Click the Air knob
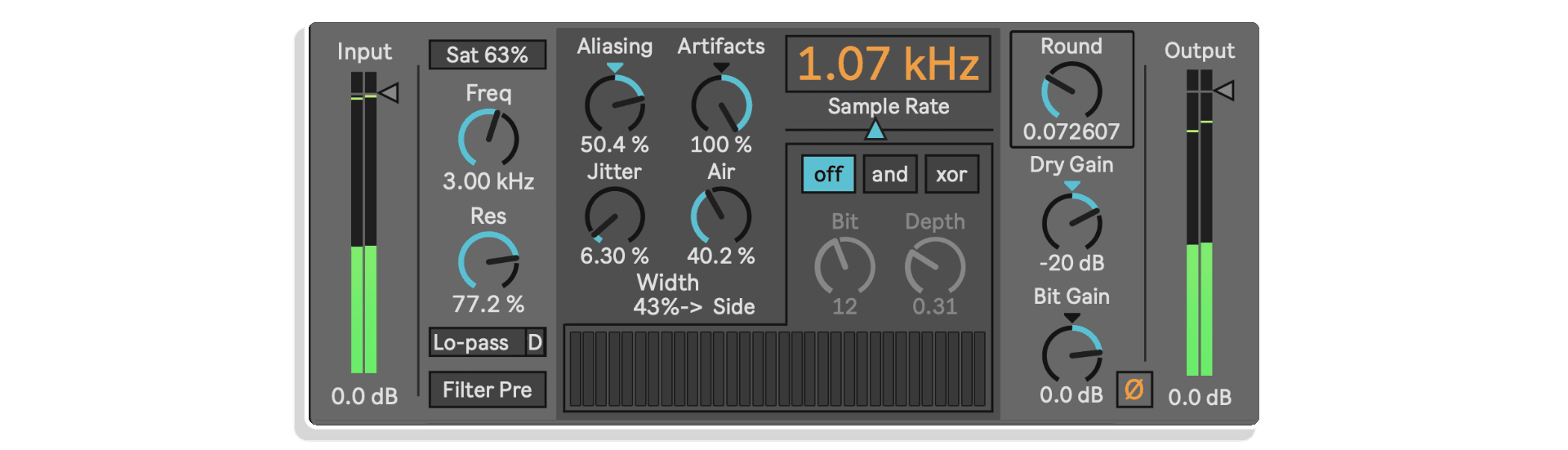 point(721,216)
